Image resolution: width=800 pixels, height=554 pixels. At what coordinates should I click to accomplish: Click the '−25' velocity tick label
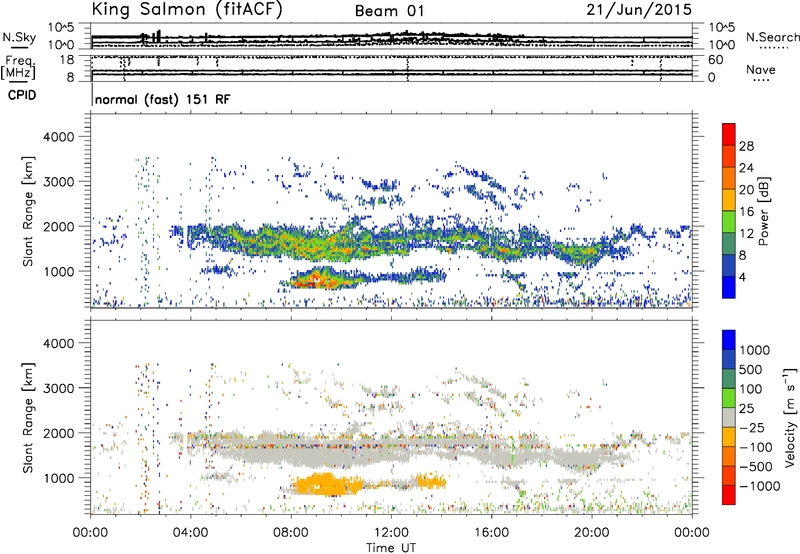tap(752, 427)
